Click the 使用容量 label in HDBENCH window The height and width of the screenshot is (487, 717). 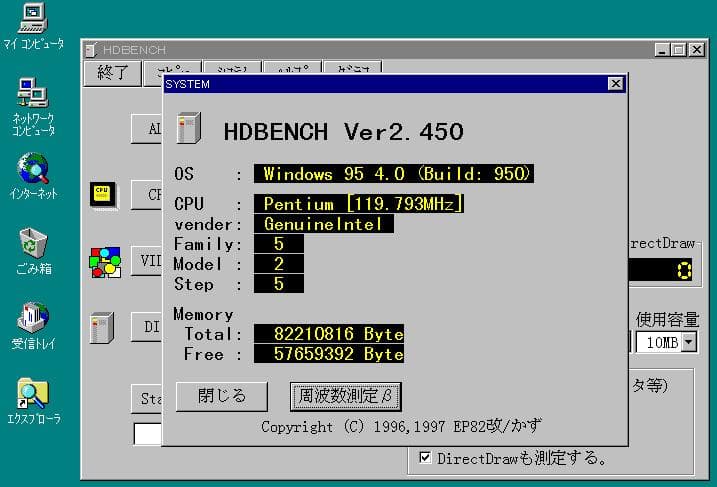(x=667, y=320)
